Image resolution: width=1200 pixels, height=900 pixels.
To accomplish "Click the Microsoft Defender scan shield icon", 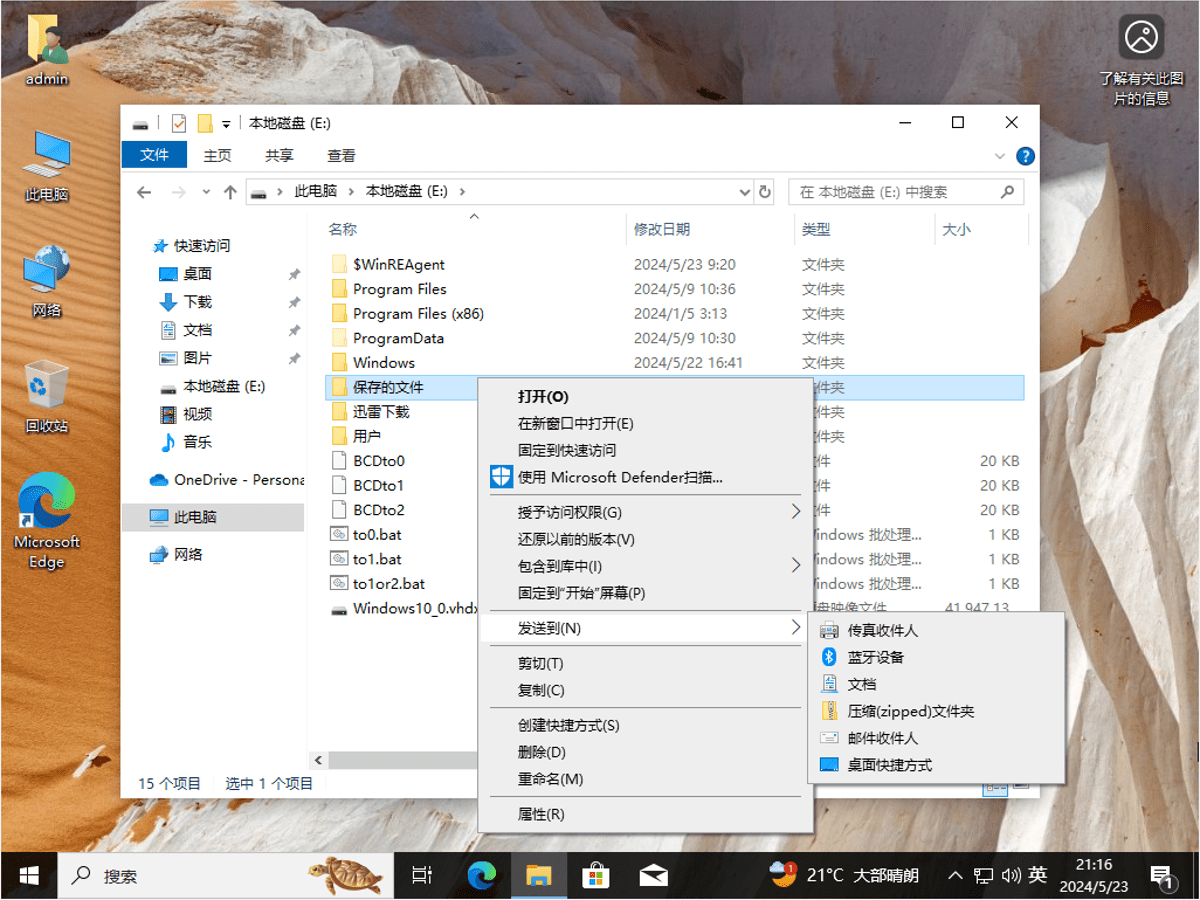I will click(x=501, y=477).
